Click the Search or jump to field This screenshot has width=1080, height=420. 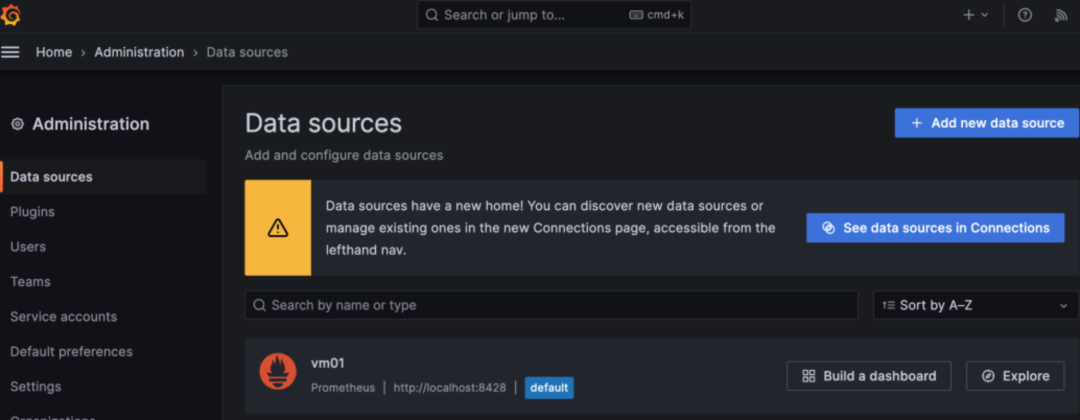point(554,15)
